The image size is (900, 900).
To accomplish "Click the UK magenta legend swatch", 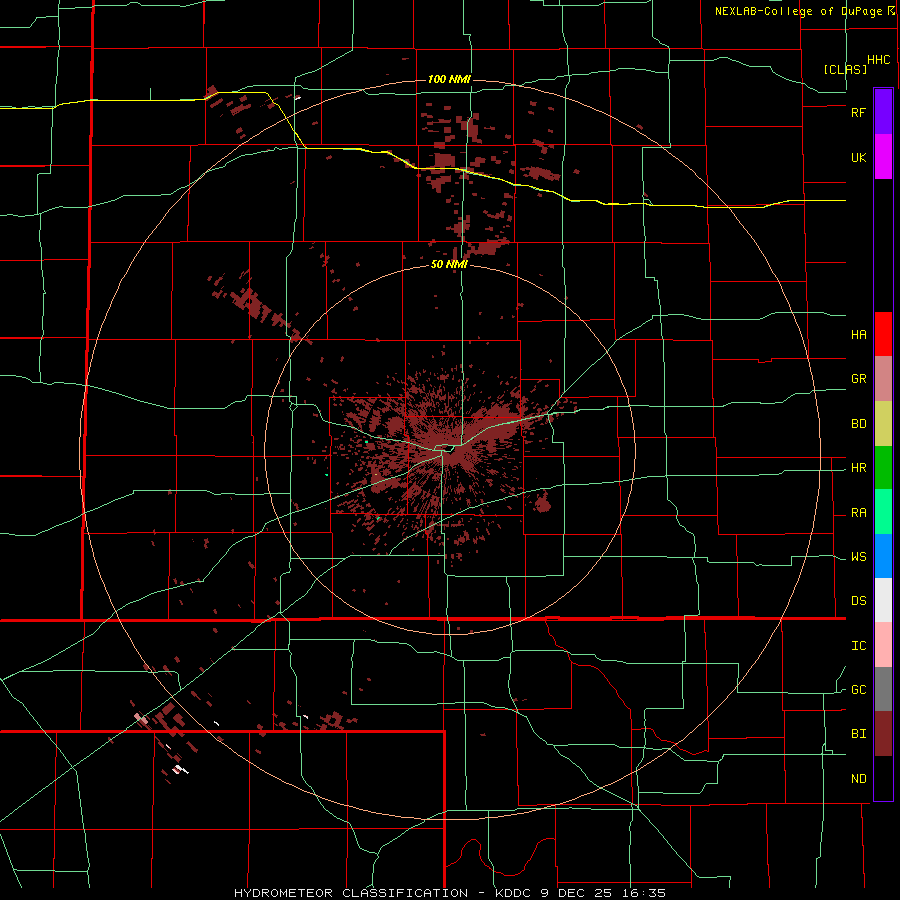I will click(883, 157).
